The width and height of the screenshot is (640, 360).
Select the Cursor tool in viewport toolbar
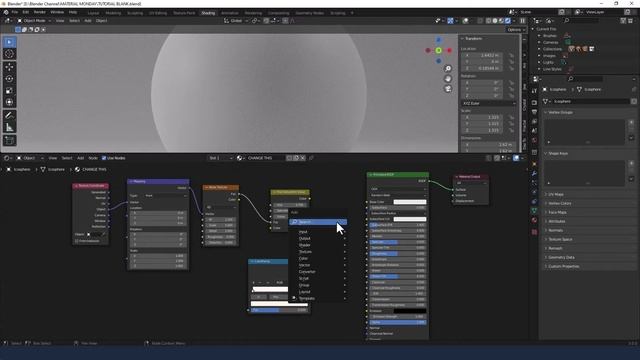(10, 54)
